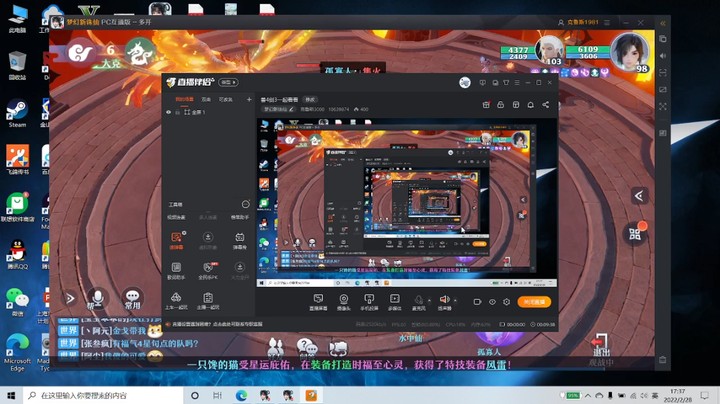Open the in-game grid menu with red dot
This screenshot has height=404, width=720.
pyautogui.click(x=636, y=234)
